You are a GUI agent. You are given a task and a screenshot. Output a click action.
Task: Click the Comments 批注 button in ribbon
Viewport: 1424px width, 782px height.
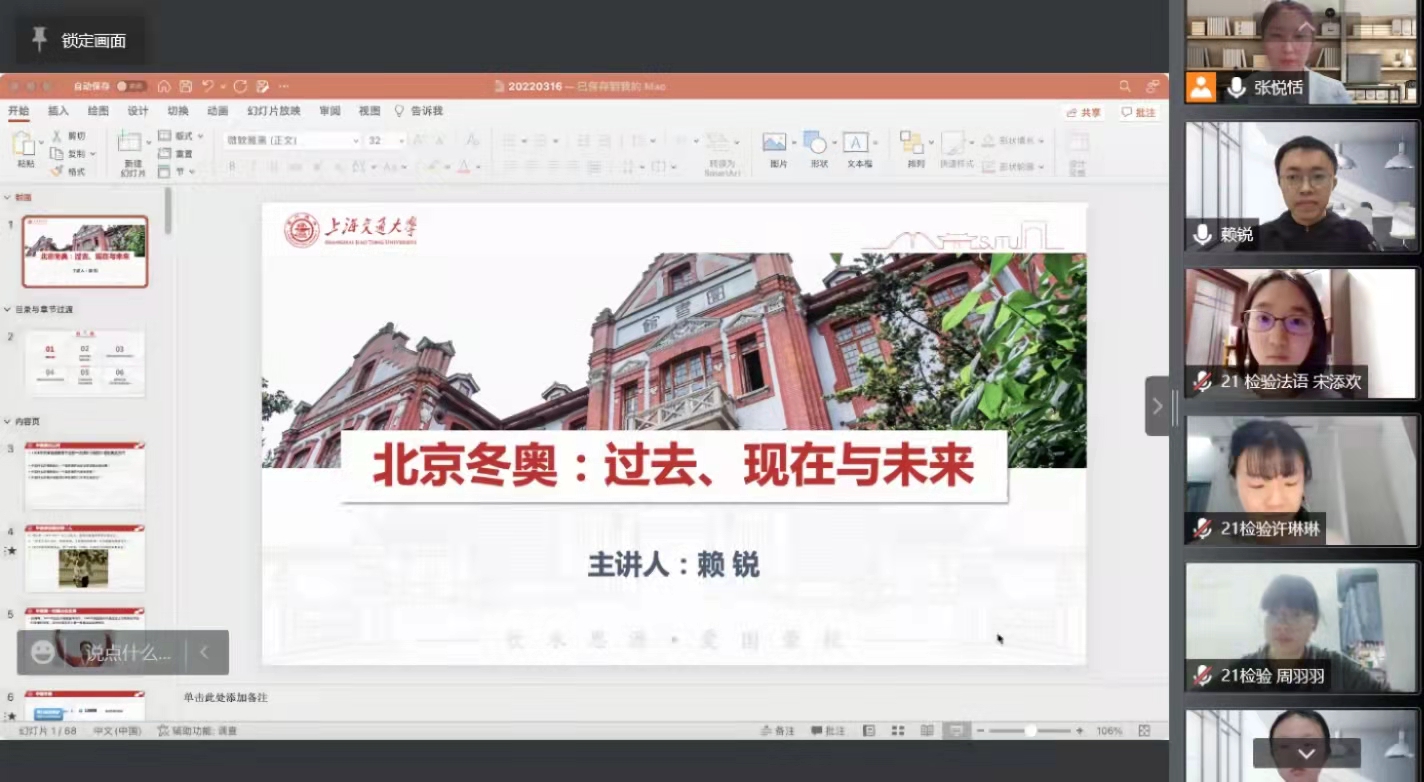tap(1139, 113)
